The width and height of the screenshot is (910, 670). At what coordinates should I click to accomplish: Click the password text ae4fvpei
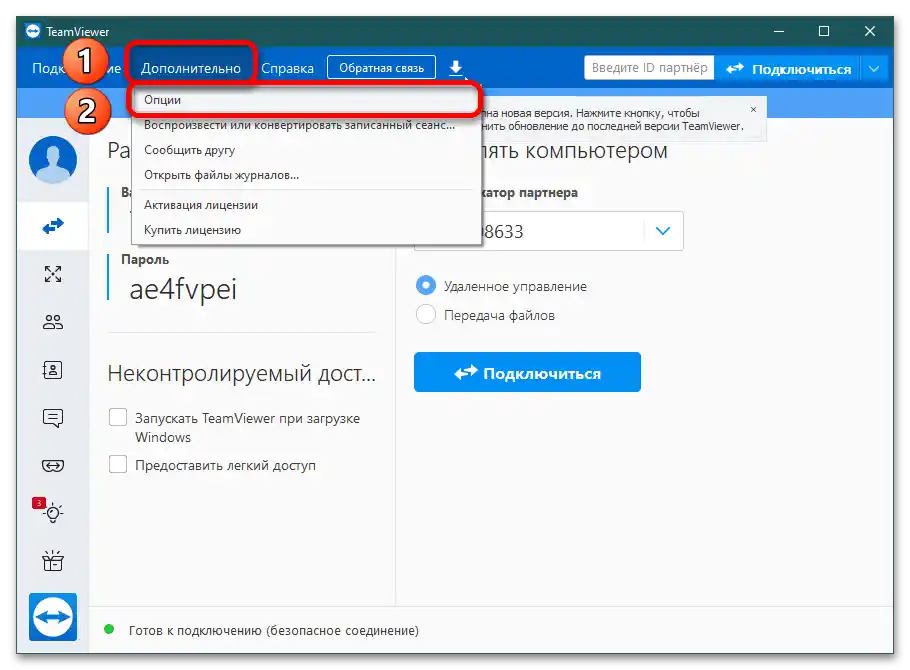[x=183, y=289]
